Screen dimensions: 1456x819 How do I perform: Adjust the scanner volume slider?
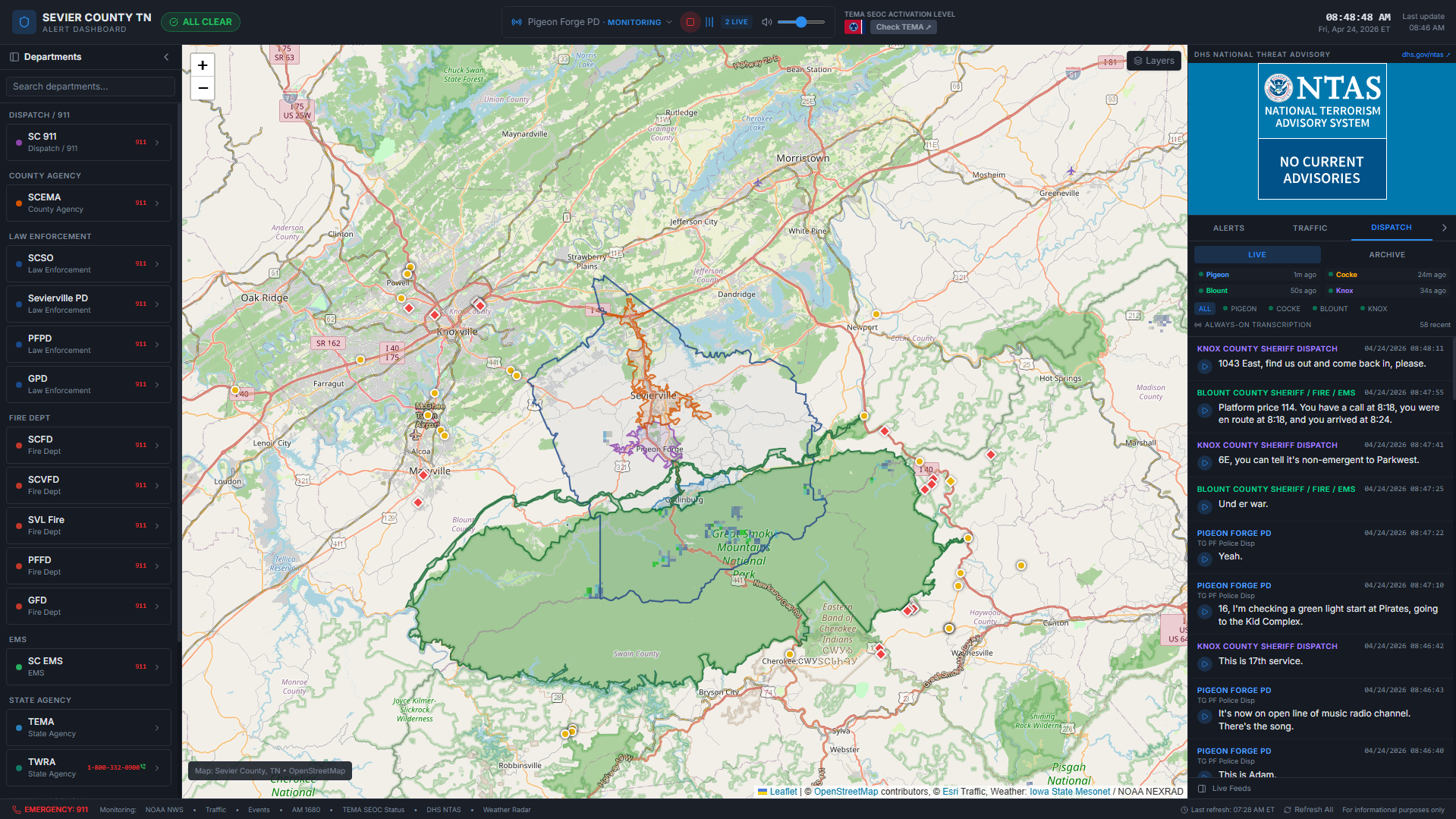pyautogui.click(x=800, y=22)
